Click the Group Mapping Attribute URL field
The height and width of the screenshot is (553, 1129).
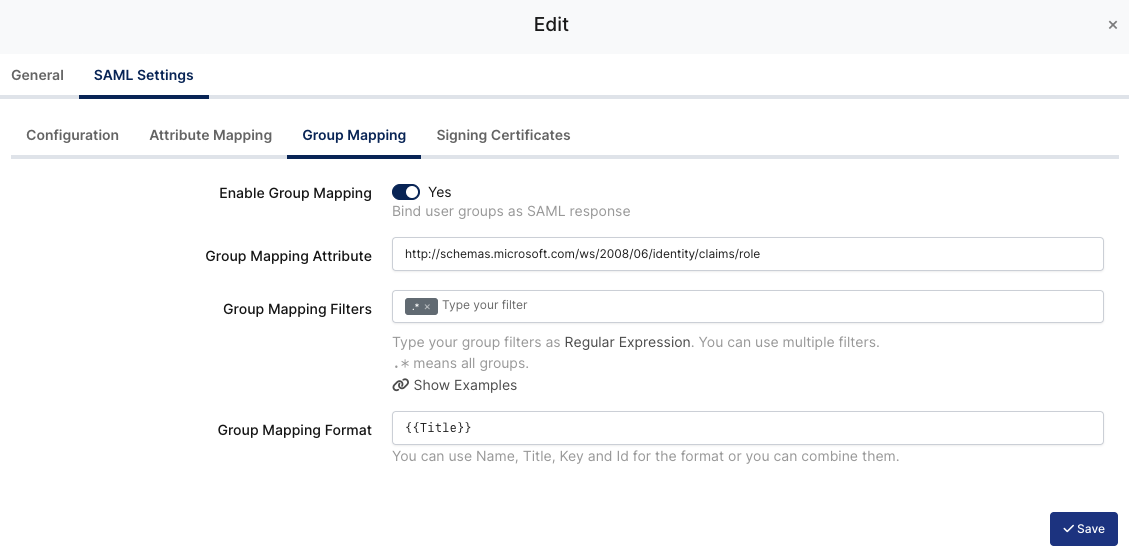(747, 254)
